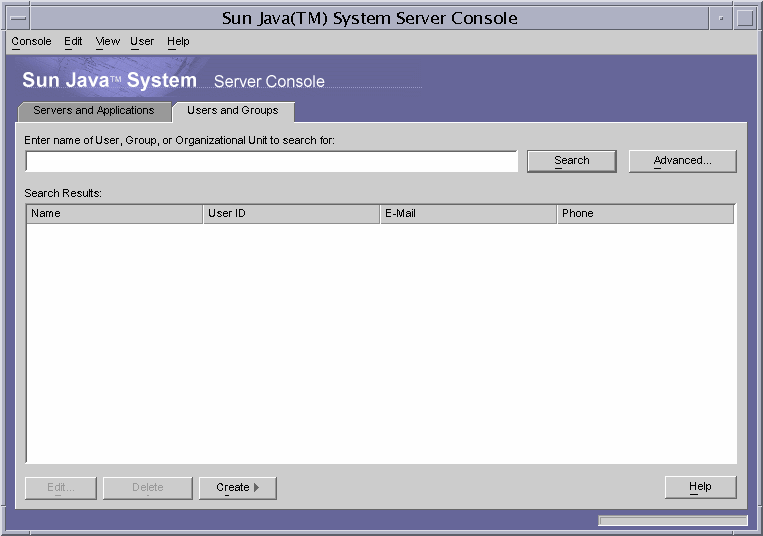
Task: Sort results by Name column header
Action: (x=114, y=214)
